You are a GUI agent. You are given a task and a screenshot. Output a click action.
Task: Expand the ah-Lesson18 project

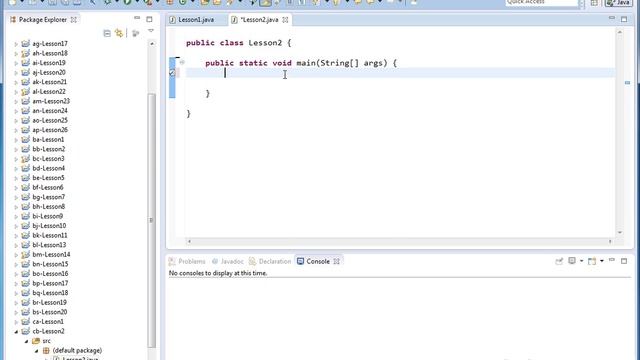(x=16, y=53)
